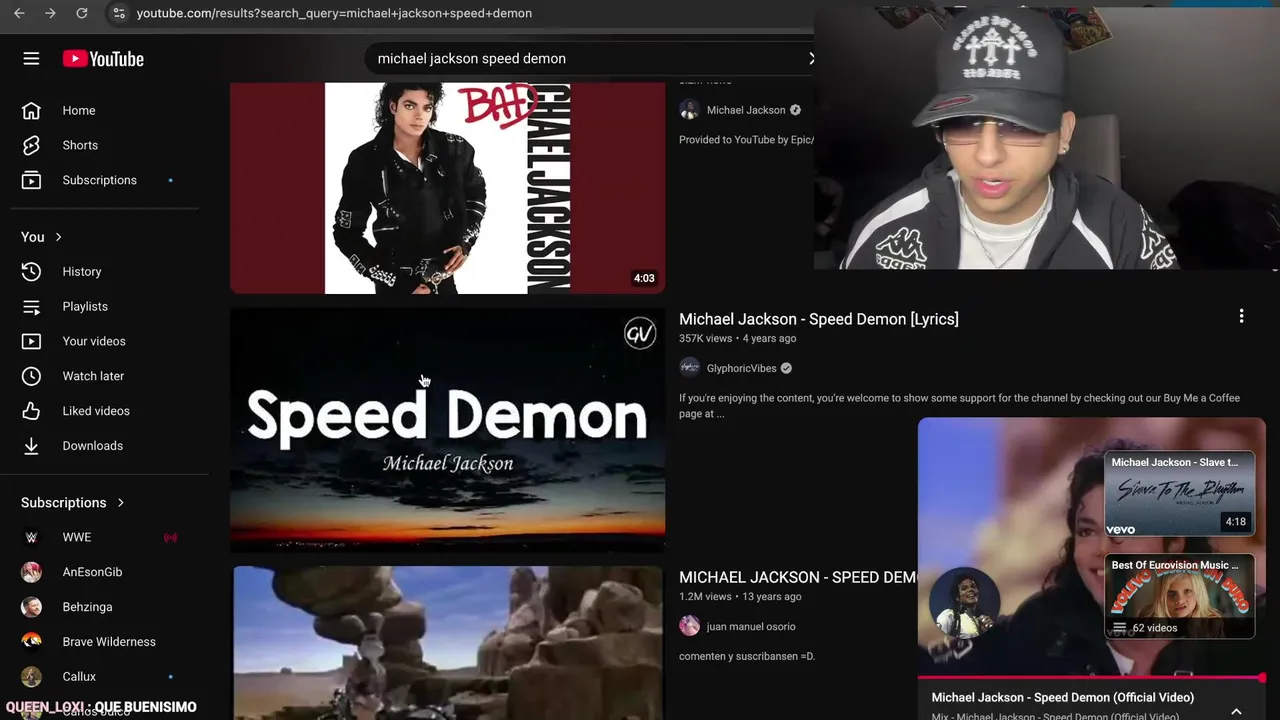1280x720 pixels.
Task: Click the Liked videos thumbs-up icon
Action: (x=31, y=411)
